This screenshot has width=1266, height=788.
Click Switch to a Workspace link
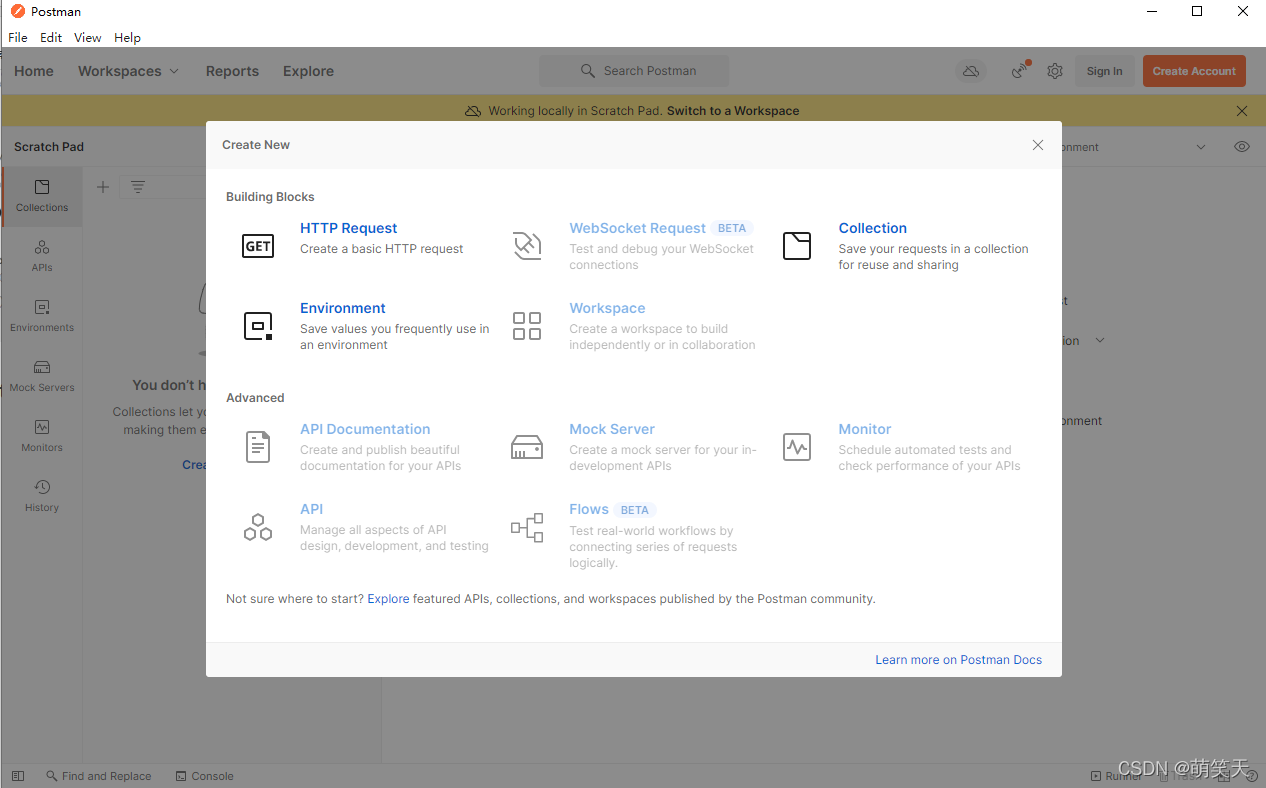click(733, 111)
